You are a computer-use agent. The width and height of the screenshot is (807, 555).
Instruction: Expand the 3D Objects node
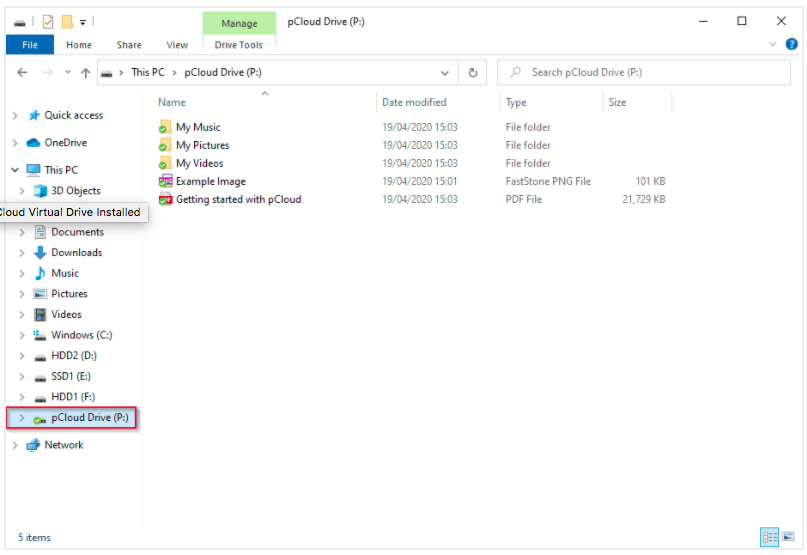point(22,191)
